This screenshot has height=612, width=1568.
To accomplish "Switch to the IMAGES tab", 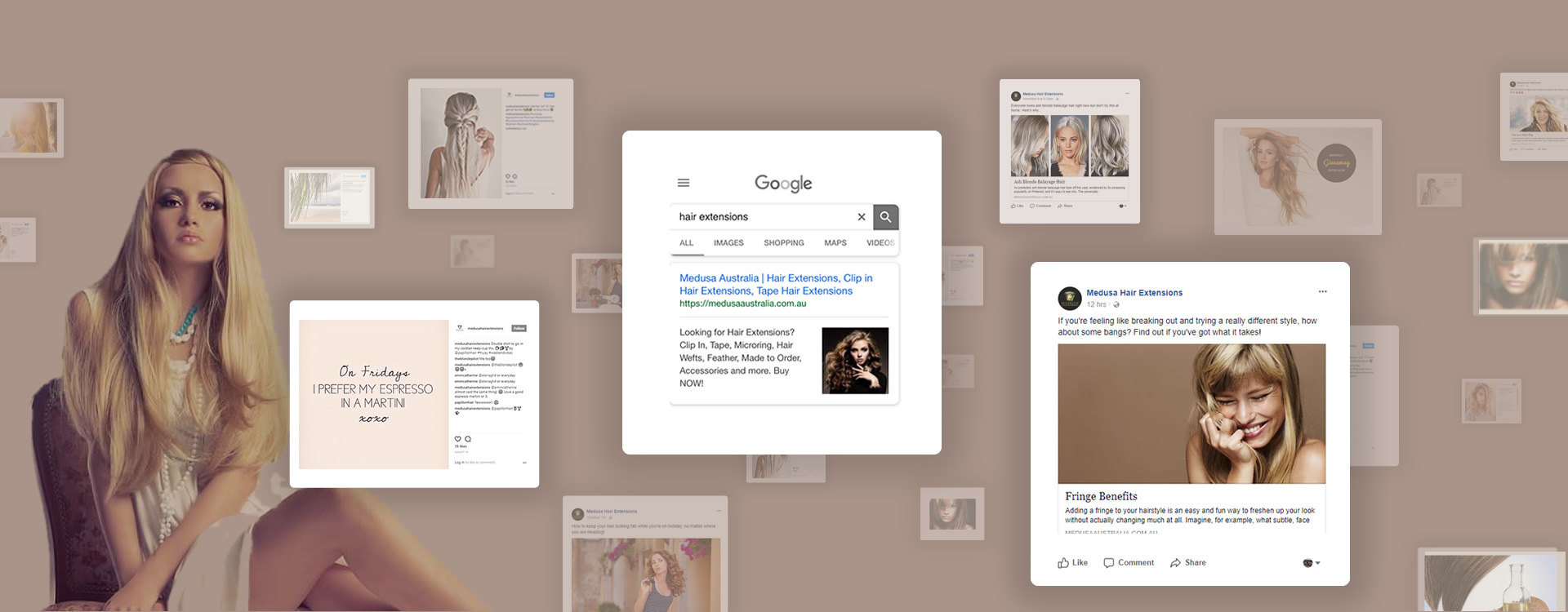I will pyautogui.click(x=728, y=243).
